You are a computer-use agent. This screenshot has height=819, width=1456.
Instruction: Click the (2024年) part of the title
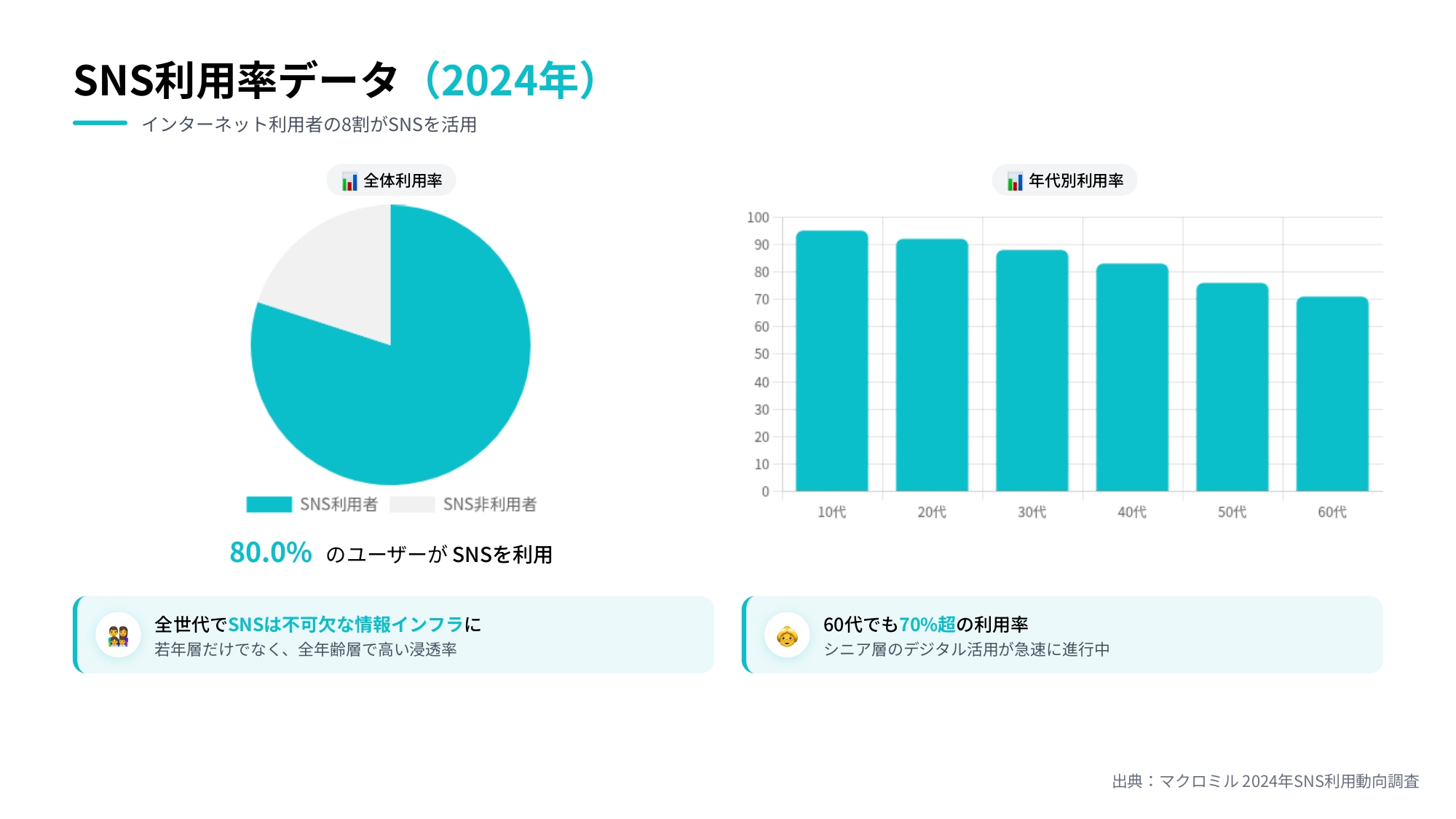(x=510, y=80)
